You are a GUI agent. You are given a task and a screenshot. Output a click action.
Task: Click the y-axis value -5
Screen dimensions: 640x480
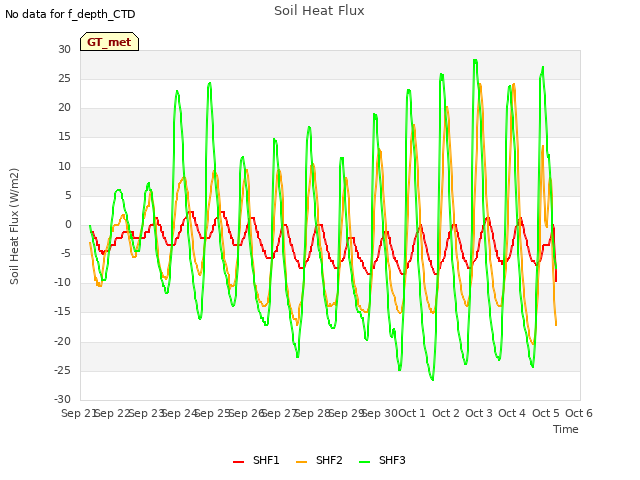click(x=66, y=253)
